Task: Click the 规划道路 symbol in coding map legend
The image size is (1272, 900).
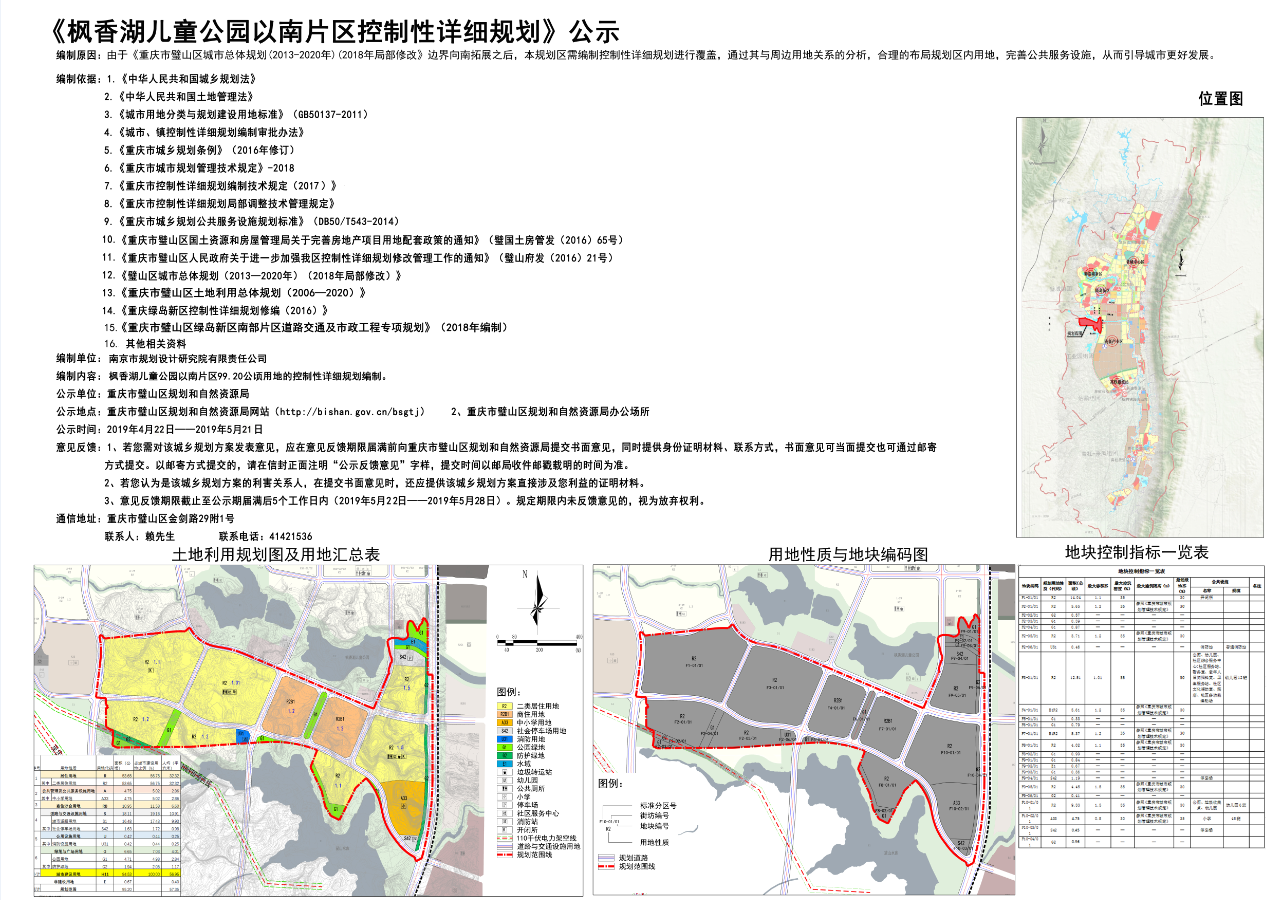Action: tap(606, 858)
